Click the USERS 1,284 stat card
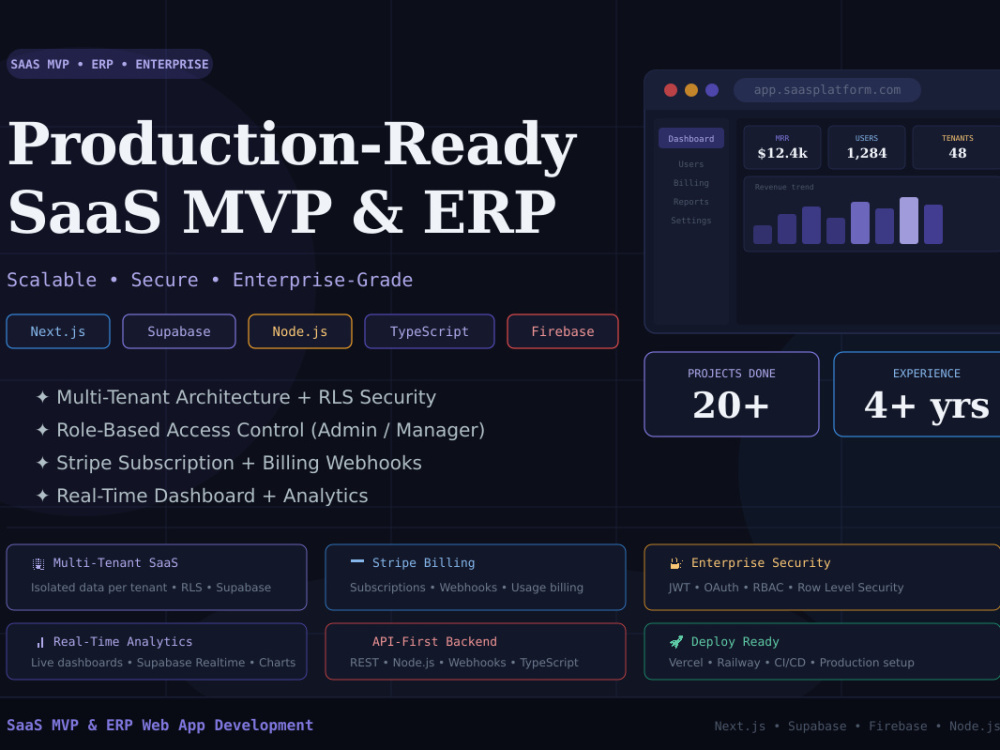 pos(866,147)
